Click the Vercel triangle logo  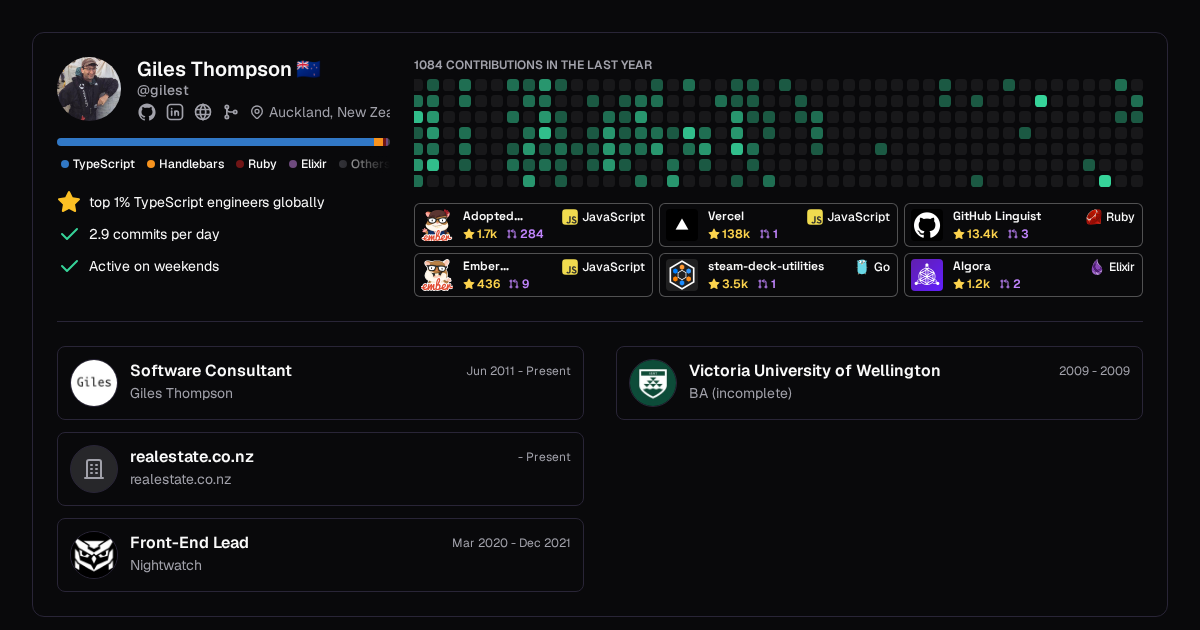[682, 225]
